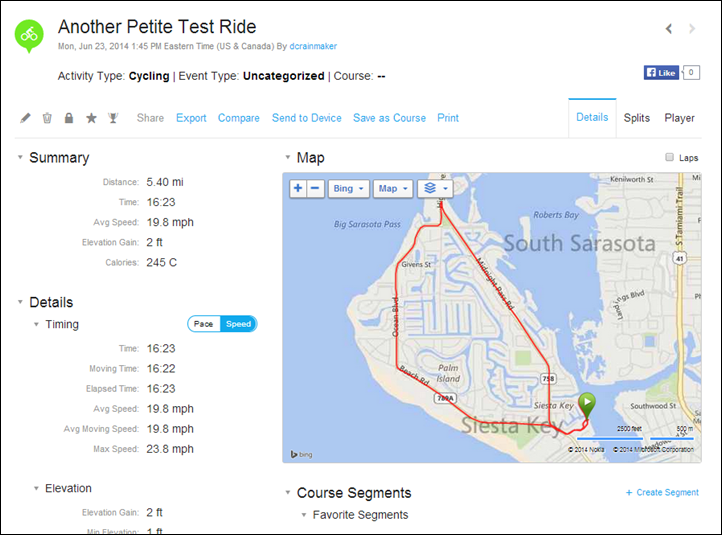Click the trash delete icon
The height and width of the screenshot is (535, 722).
click(47, 118)
